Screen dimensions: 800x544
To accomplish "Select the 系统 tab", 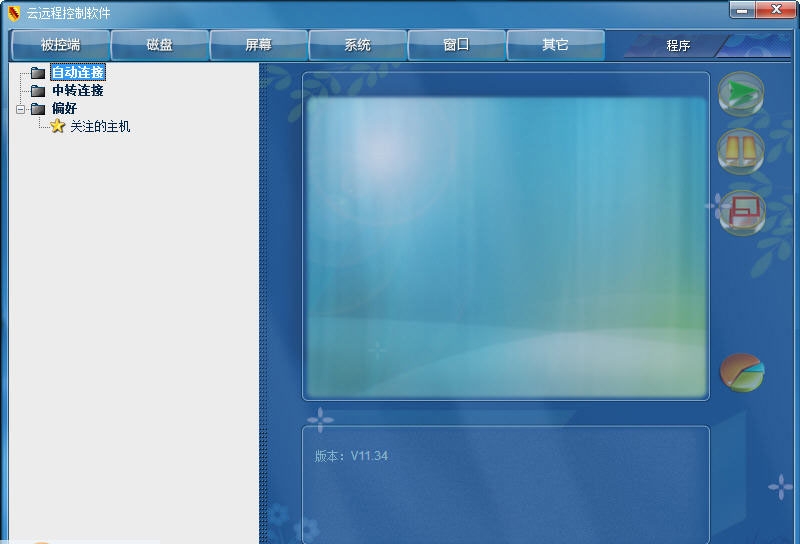I will click(x=357, y=45).
